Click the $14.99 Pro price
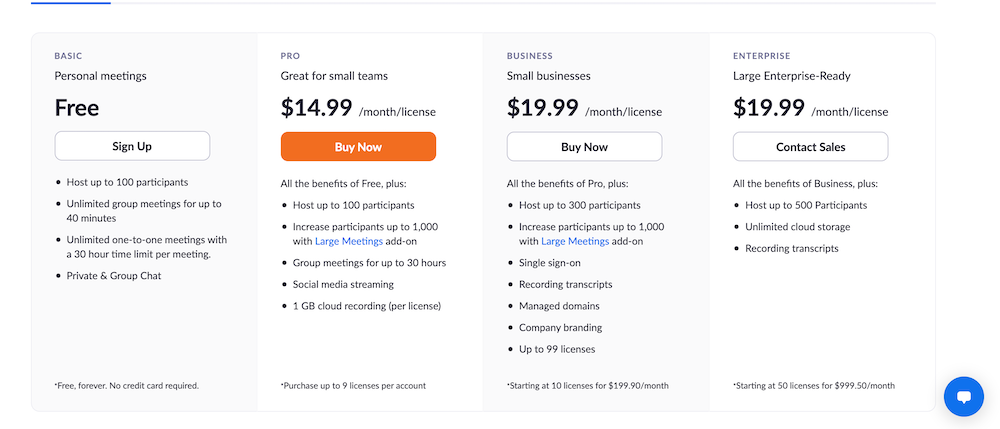Screen dimensions: 1000x429 [x=316, y=107]
